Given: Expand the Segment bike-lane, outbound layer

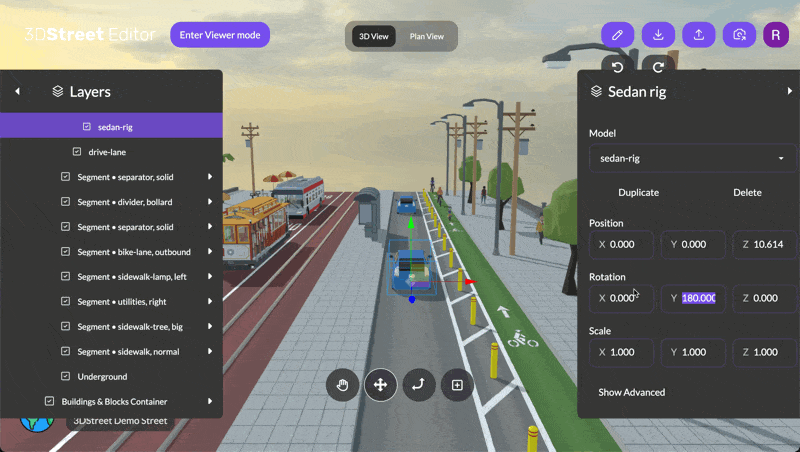Looking at the screenshot, I should pos(210,252).
